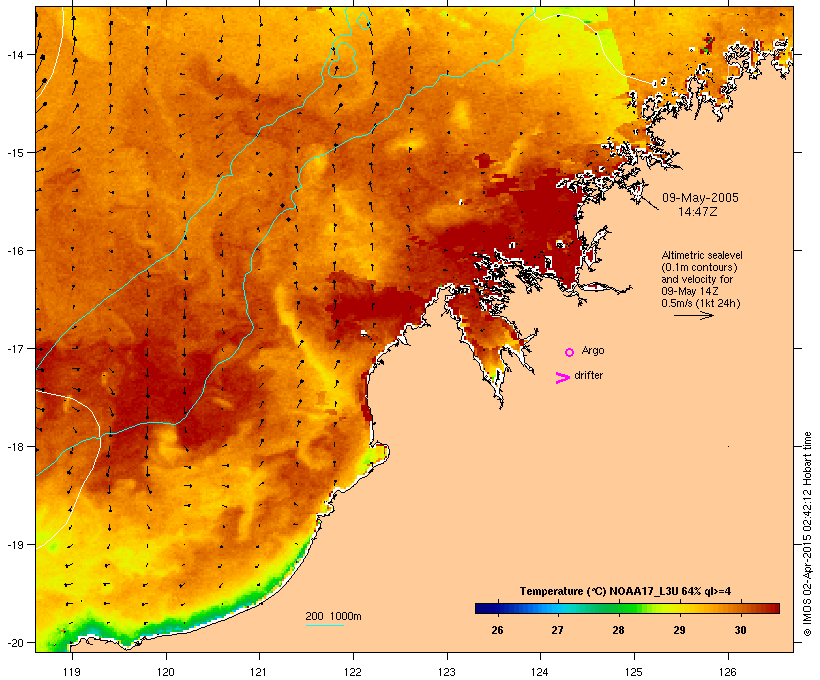Image resolution: width=820 pixels, height=680 pixels.
Task: Click the 26 value under color bar
Action: (497, 630)
